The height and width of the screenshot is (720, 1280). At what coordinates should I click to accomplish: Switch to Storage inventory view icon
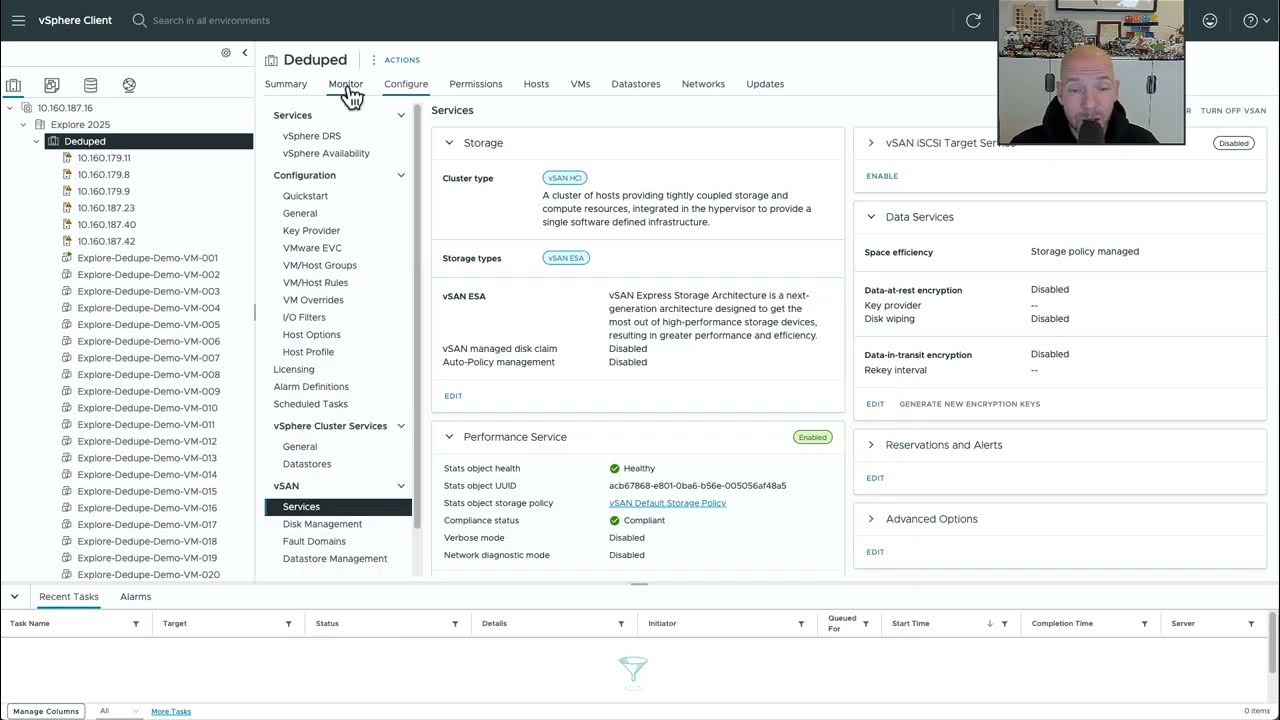[91, 85]
